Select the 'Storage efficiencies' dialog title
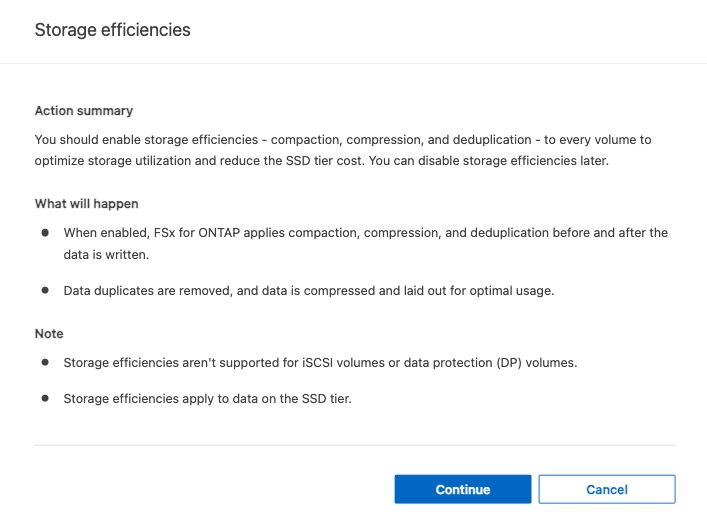 (112, 30)
